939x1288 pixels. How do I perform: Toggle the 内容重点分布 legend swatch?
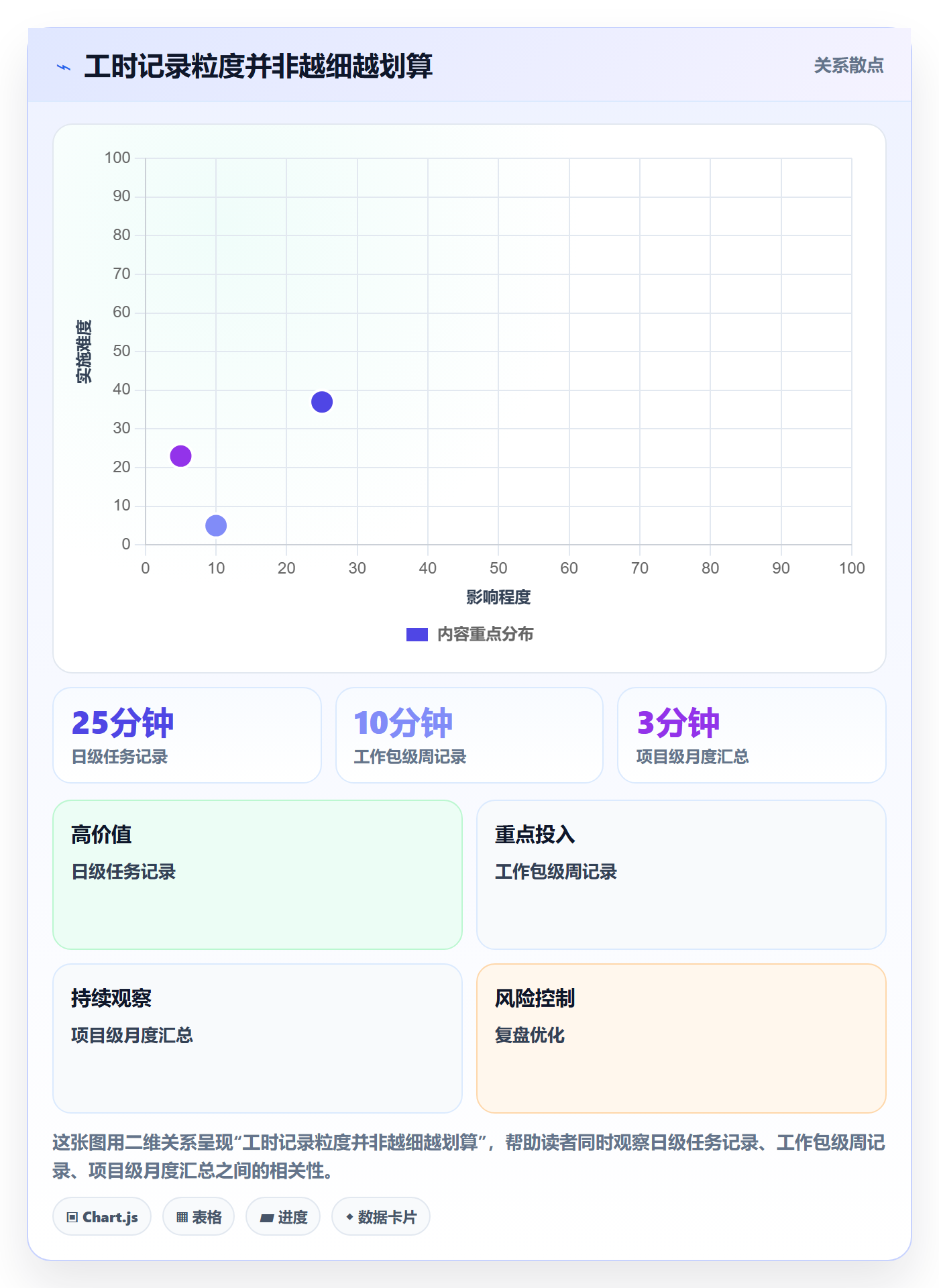click(417, 635)
